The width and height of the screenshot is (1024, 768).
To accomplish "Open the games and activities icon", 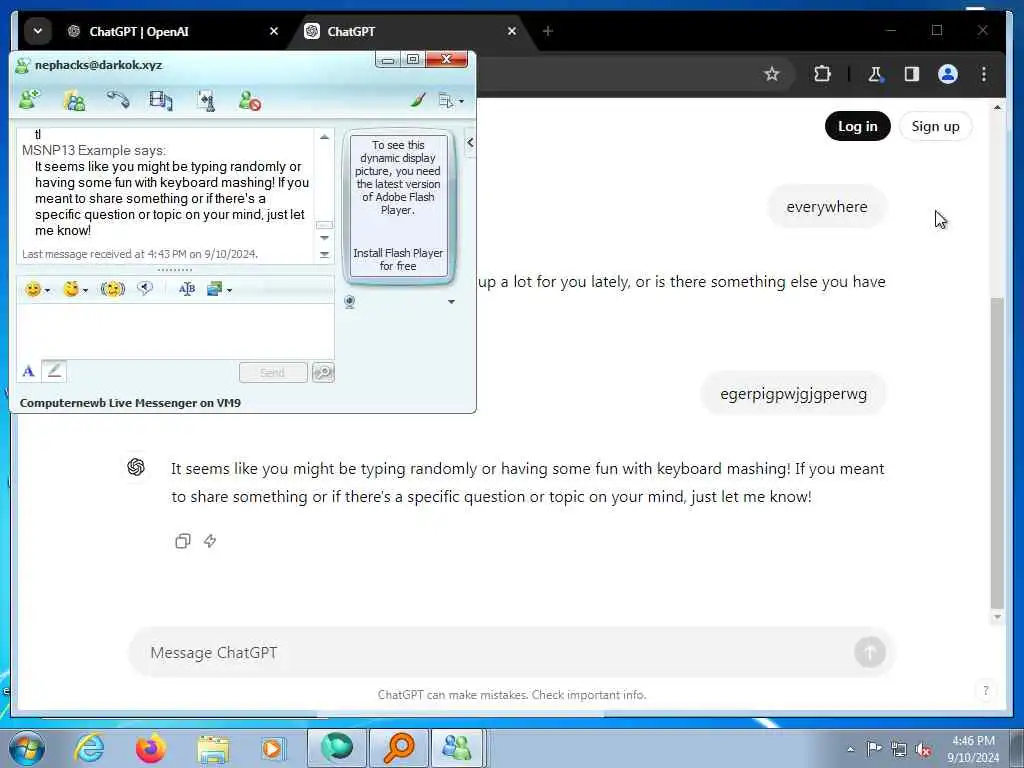I will click(206, 100).
